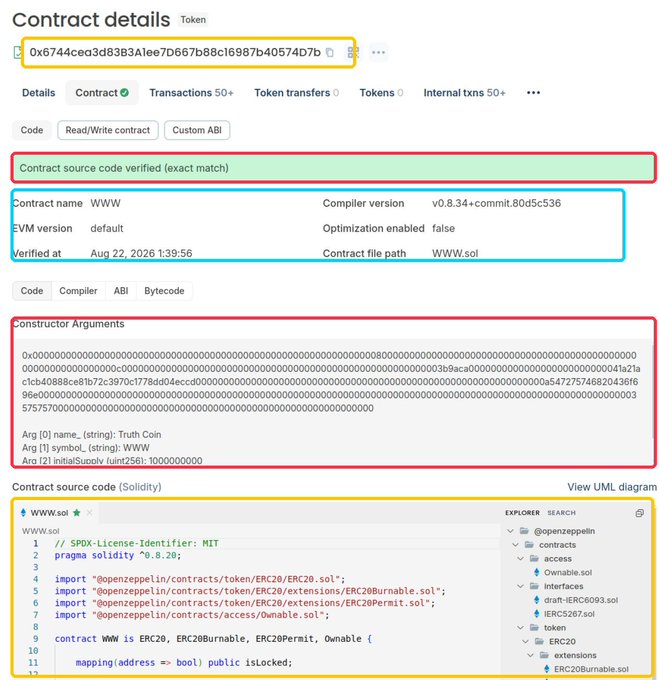Viewport: 659px width, 680px height.
Task: Copy the contract address to clipboard
Action: tap(330, 52)
